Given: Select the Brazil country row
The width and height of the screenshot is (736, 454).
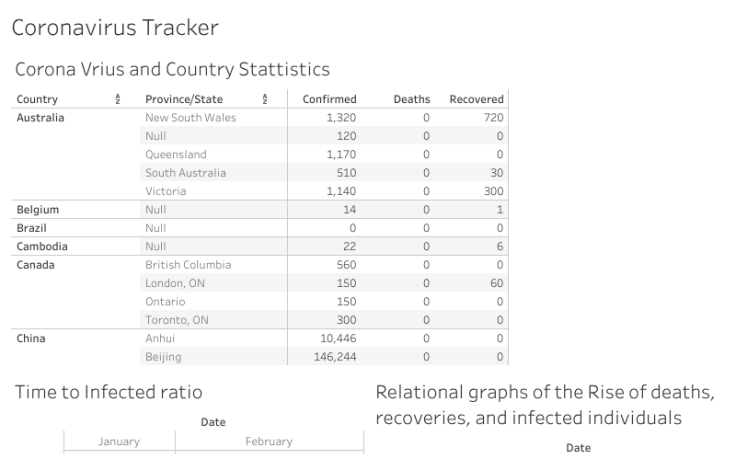Looking at the screenshot, I should pos(32,228).
